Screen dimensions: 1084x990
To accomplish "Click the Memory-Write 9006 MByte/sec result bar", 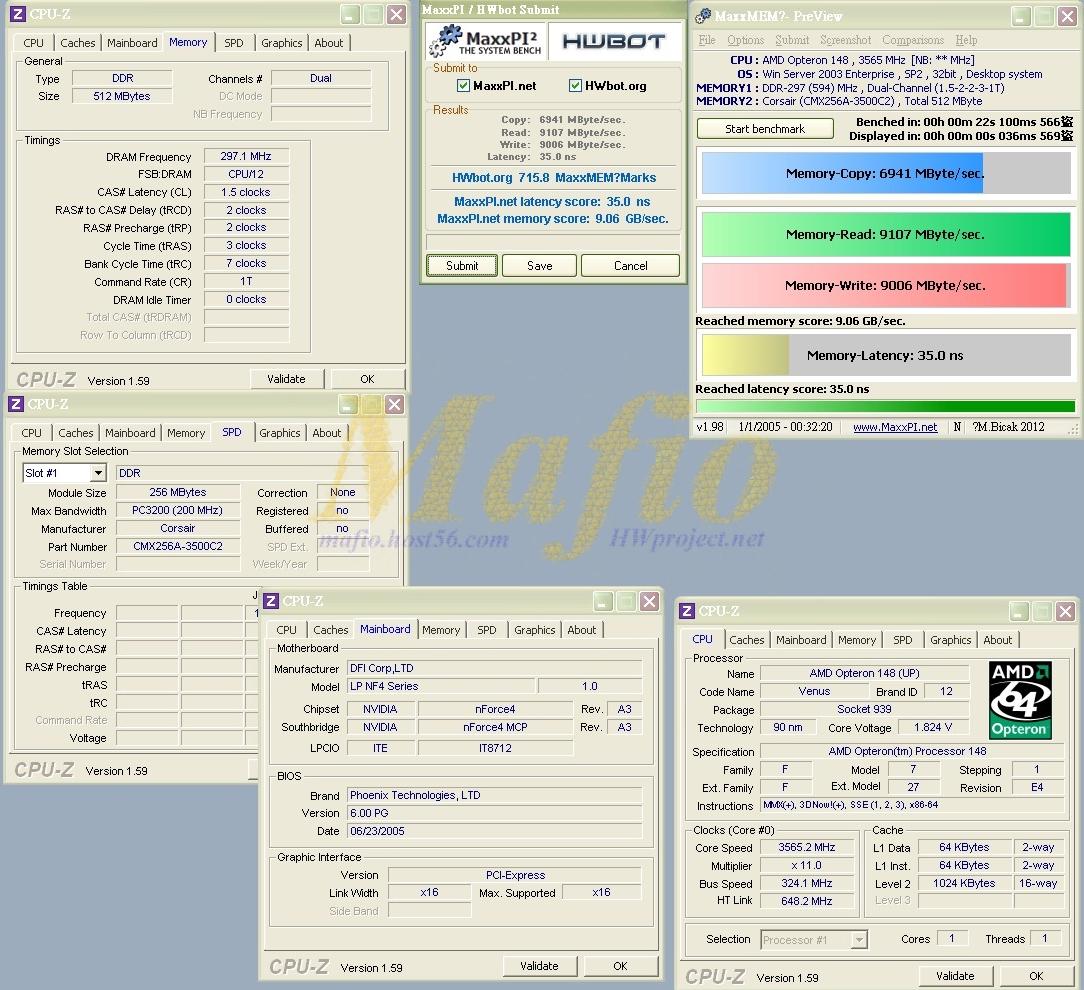I will (886, 286).
